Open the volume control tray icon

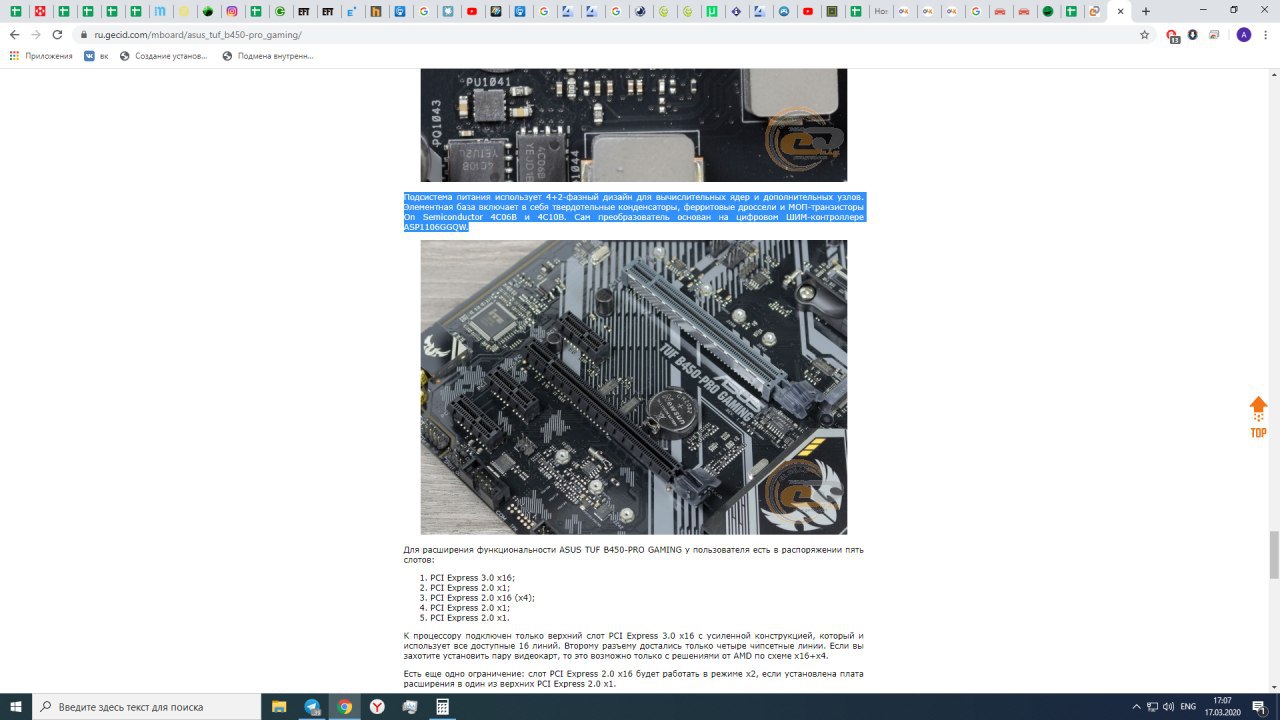click(1168, 706)
